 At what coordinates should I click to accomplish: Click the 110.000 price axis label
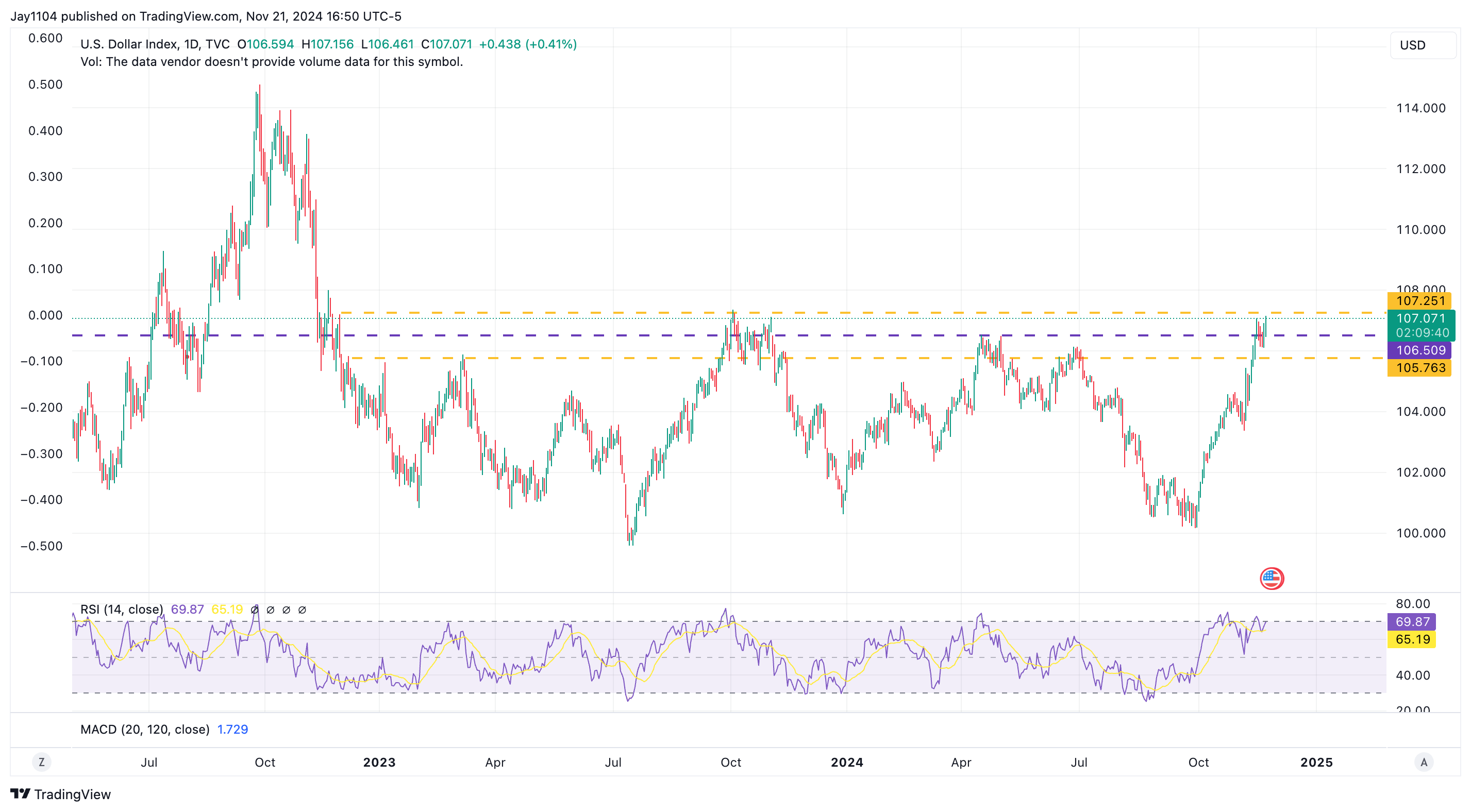click(x=1421, y=230)
